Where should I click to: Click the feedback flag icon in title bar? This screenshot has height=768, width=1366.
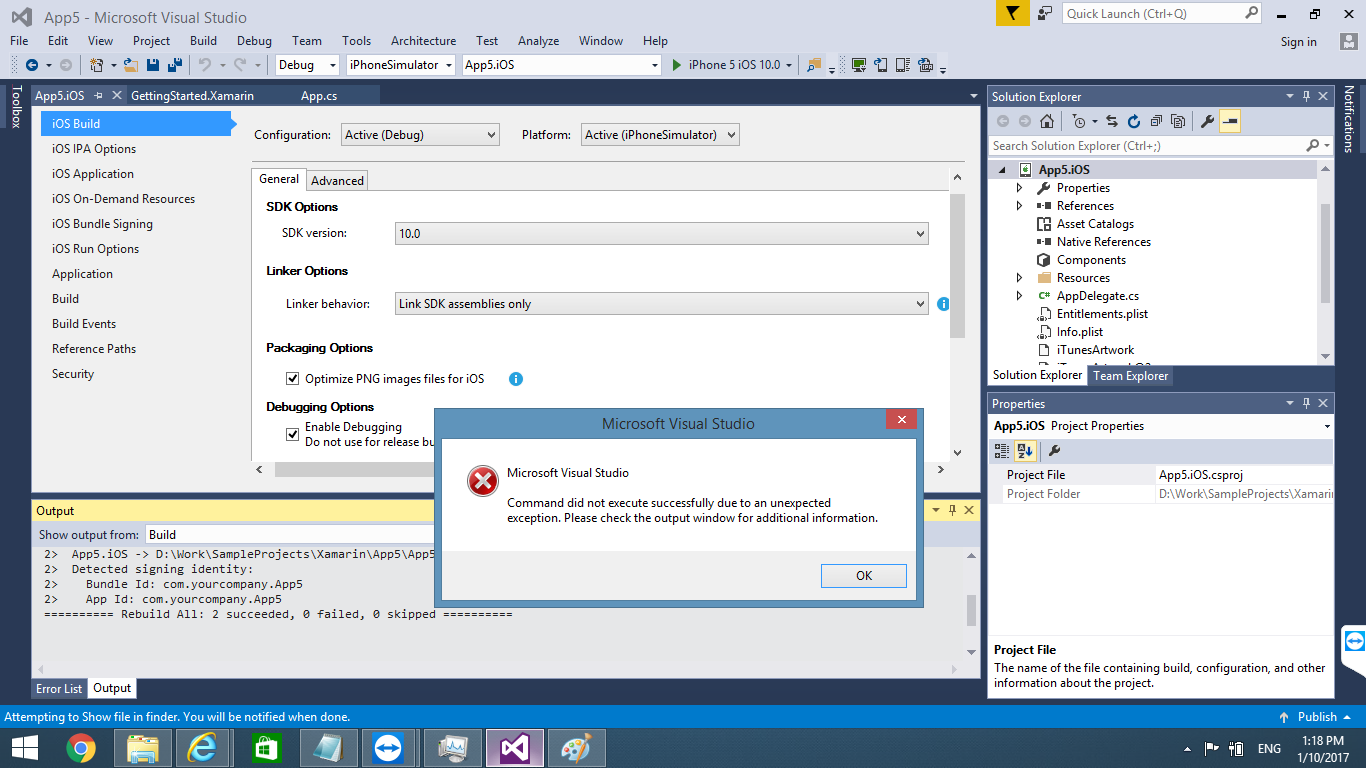click(x=1013, y=13)
